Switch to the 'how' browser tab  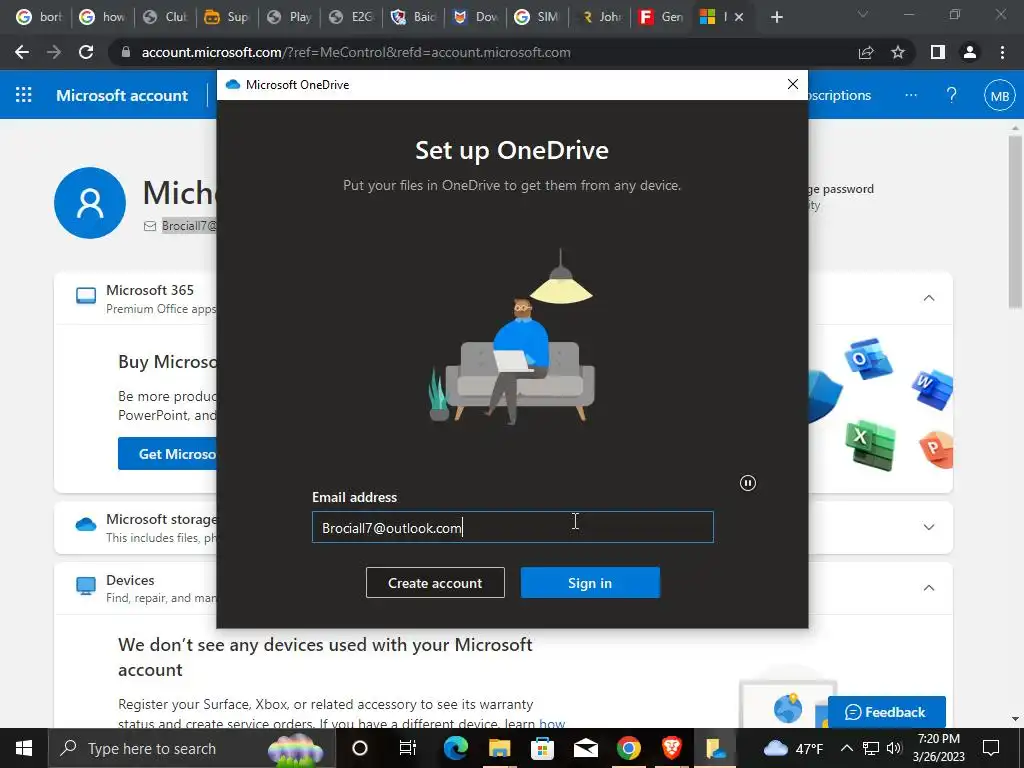point(103,18)
